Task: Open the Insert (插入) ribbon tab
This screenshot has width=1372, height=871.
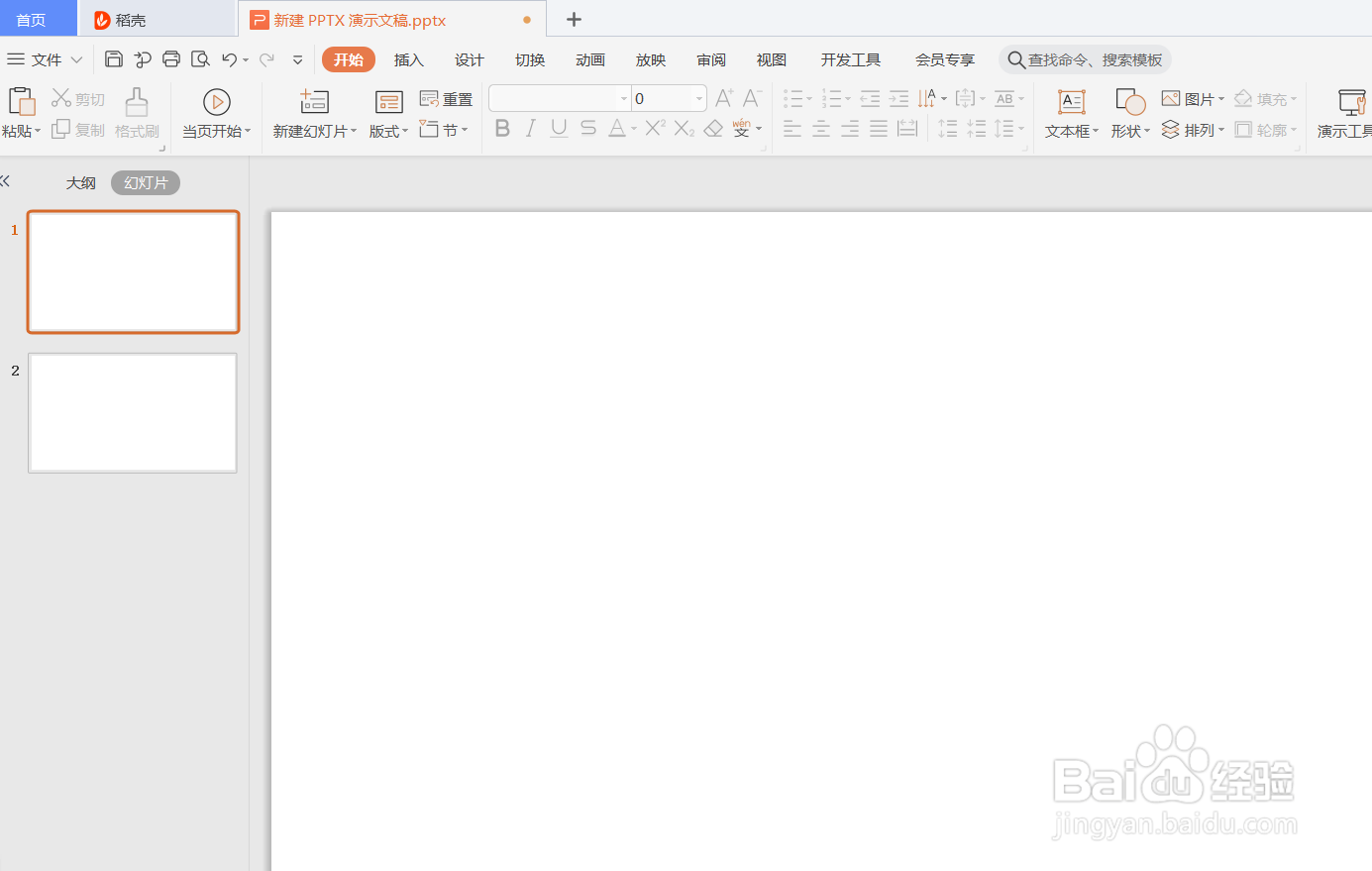Action: coord(408,60)
